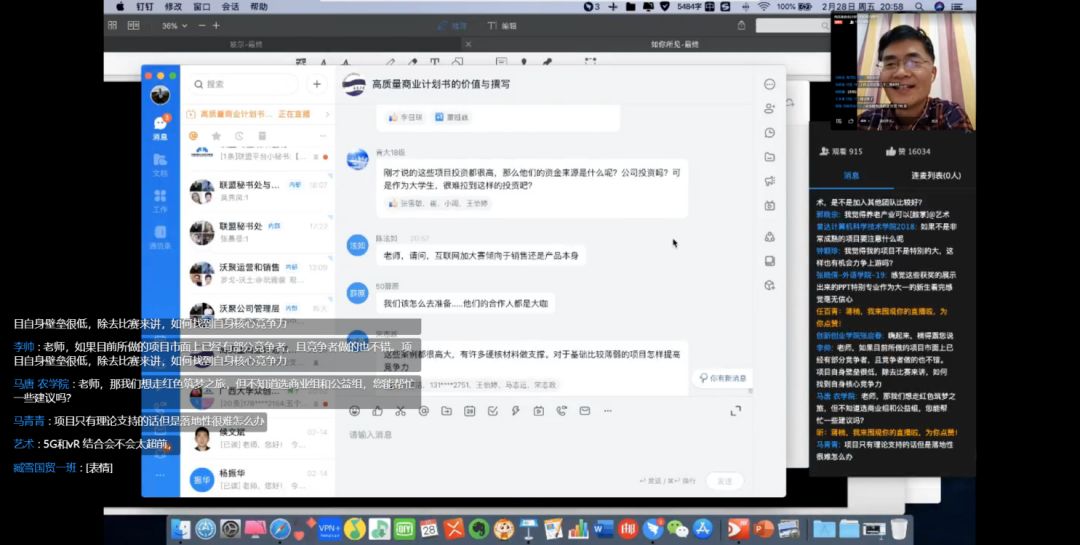This screenshot has height=545, width=1080.
Task: Click the 你有新消息 notification button
Action: [x=723, y=378]
